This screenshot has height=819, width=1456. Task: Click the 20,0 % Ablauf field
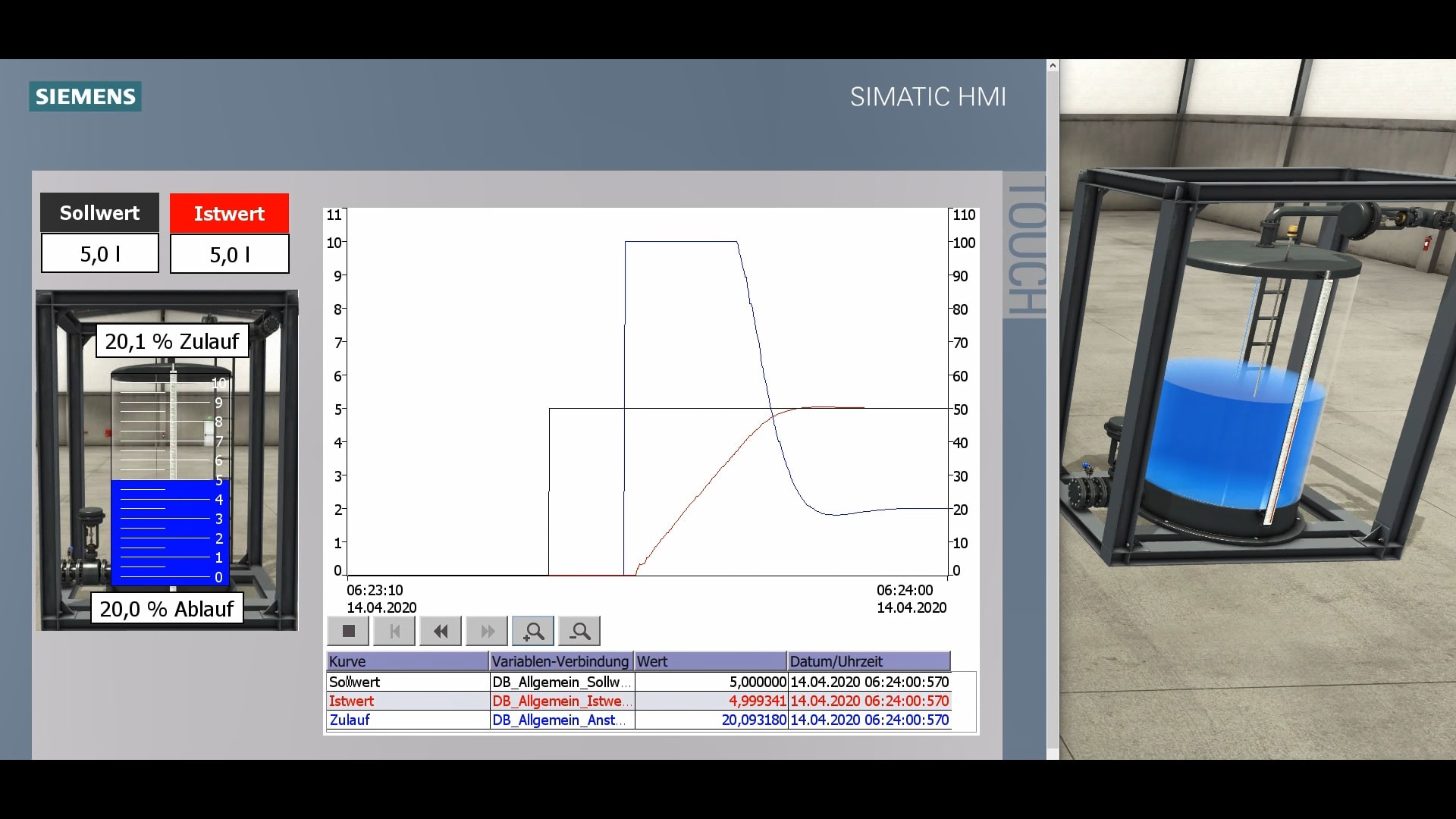click(167, 609)
